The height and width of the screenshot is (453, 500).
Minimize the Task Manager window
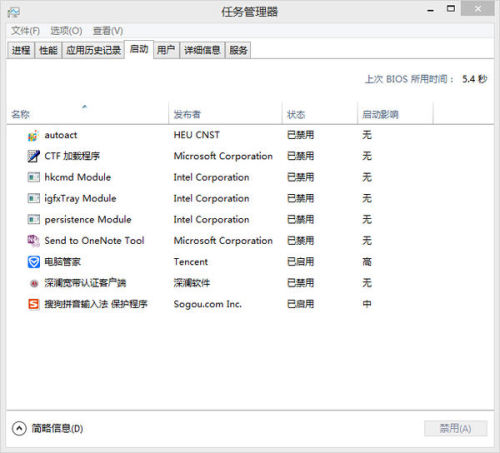coord(431,10)
